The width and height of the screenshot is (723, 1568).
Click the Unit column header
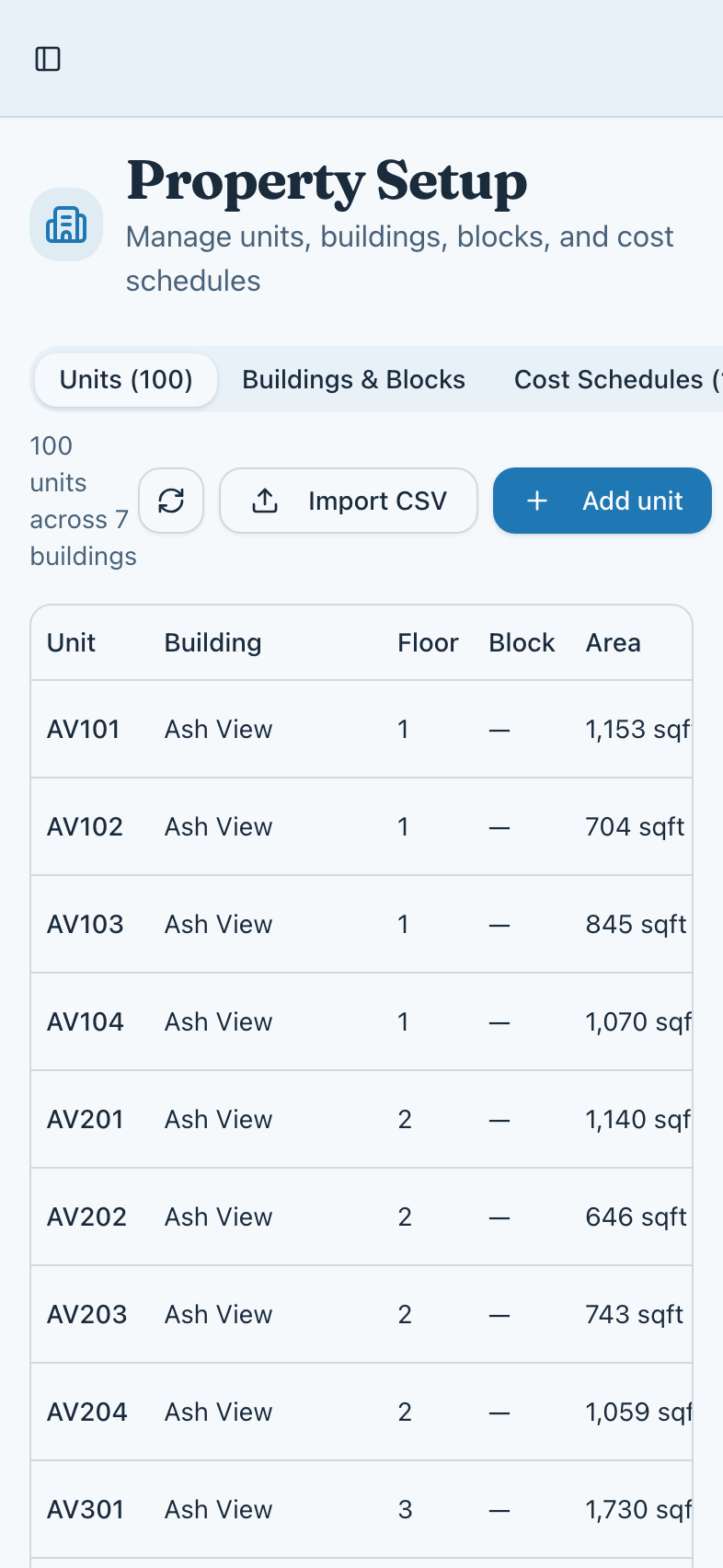click(x=71, y=643)
